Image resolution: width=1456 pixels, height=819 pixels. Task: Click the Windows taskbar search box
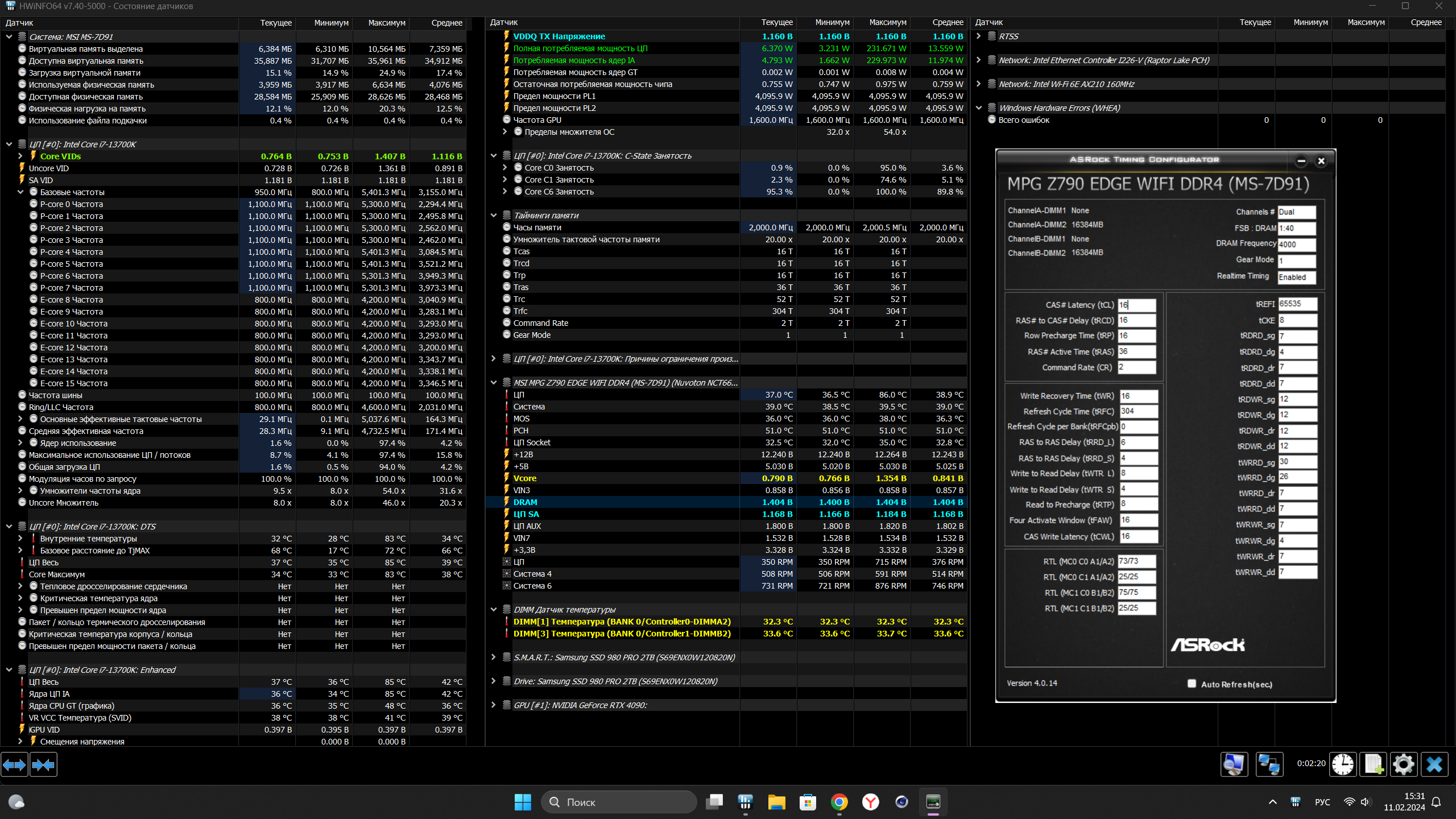[619, 802]
